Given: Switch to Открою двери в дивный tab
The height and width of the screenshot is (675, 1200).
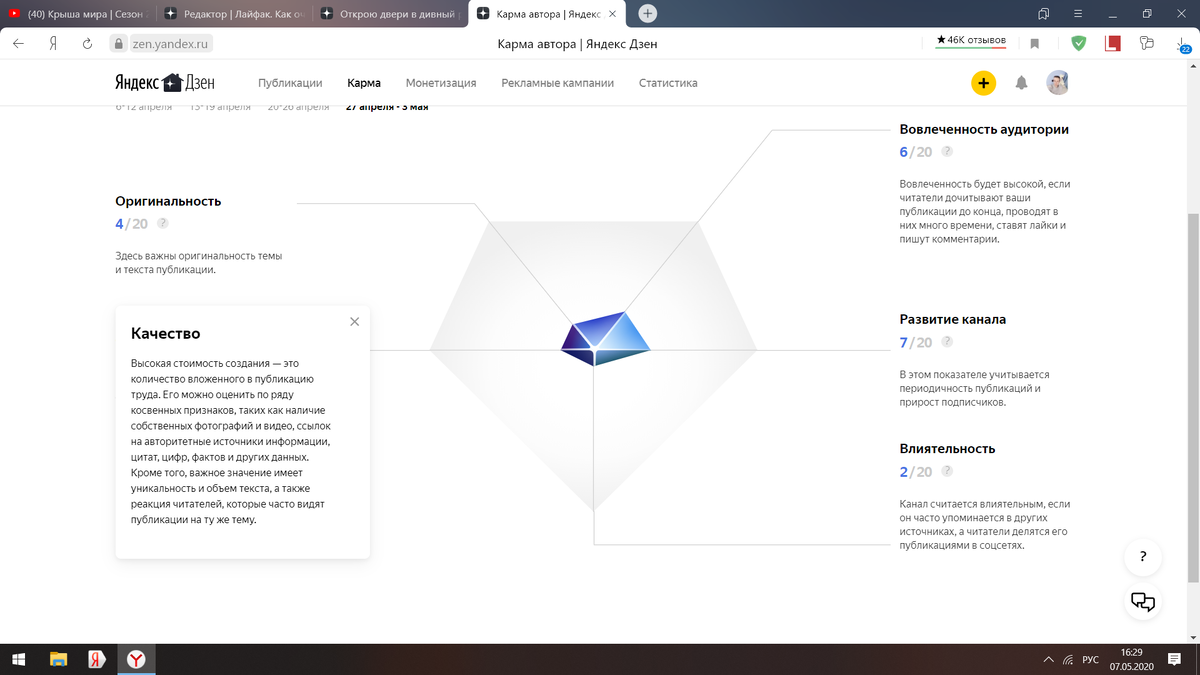Looking at the screenshot, I should (x=389, y=13).
